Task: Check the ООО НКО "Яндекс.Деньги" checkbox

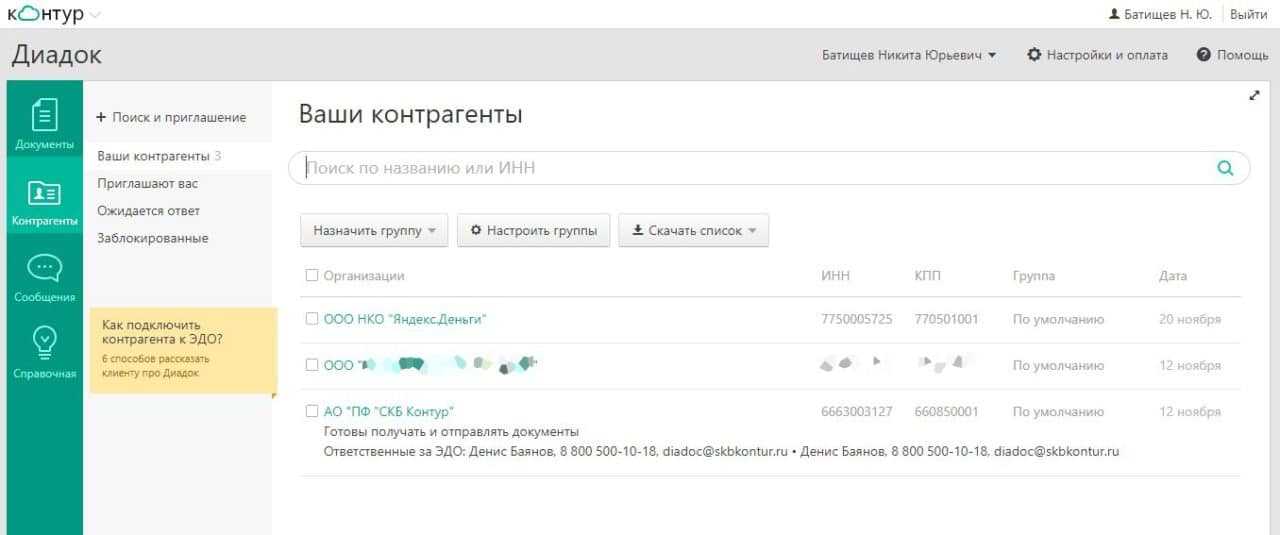Action: tap(311, 319)
